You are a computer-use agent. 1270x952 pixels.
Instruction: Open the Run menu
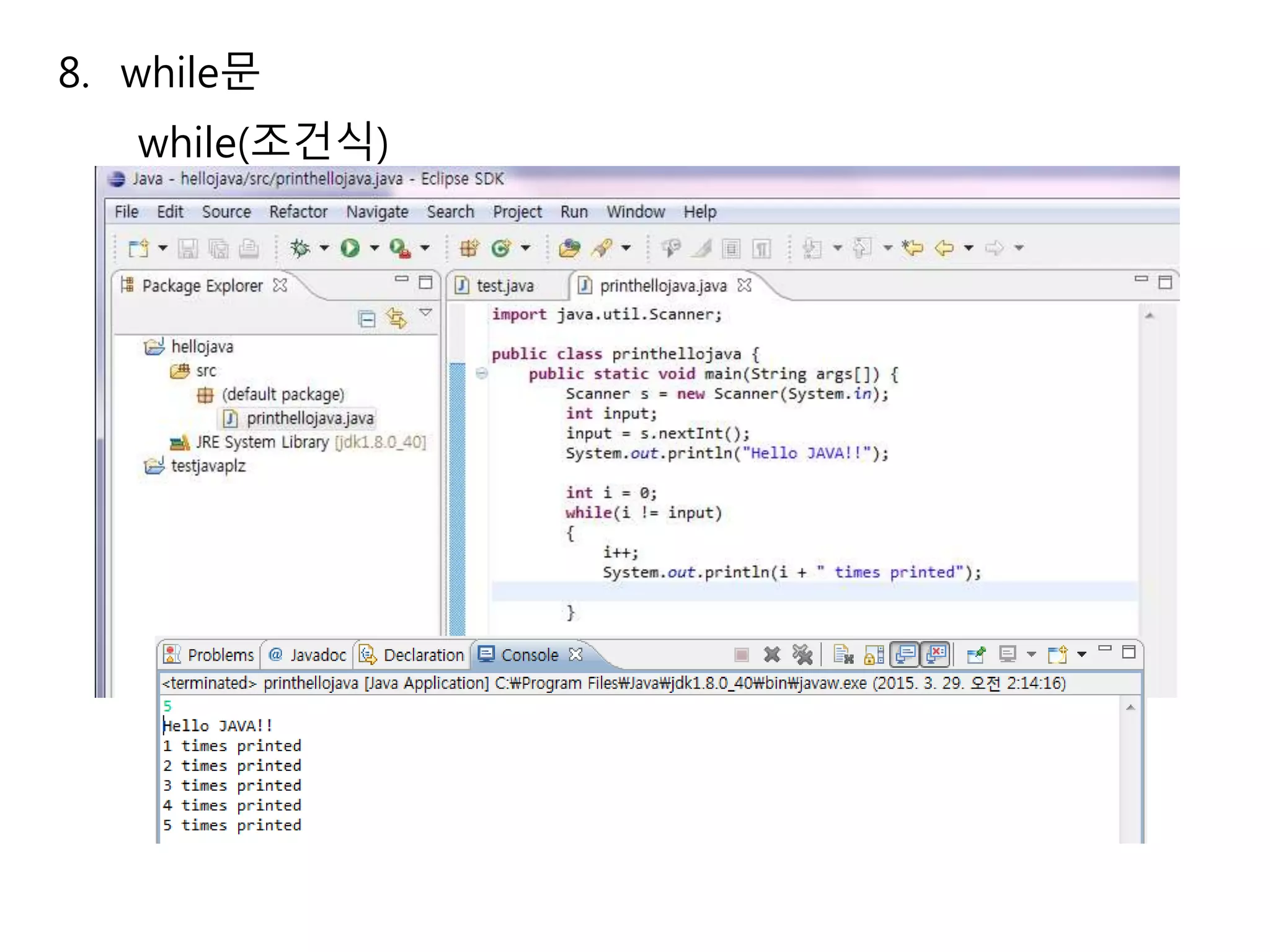point(574,212)
